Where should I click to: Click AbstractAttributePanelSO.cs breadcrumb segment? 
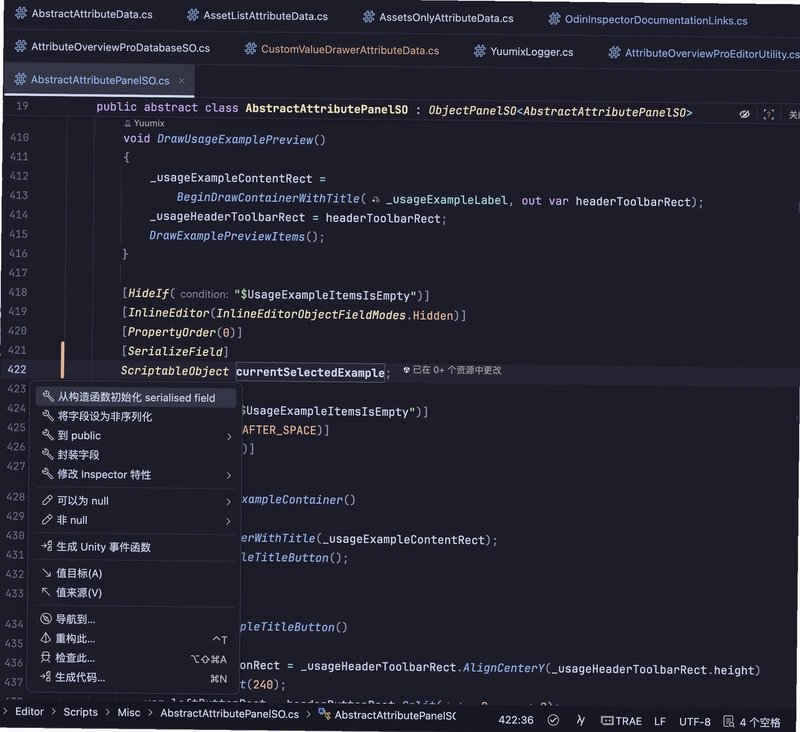230,714
